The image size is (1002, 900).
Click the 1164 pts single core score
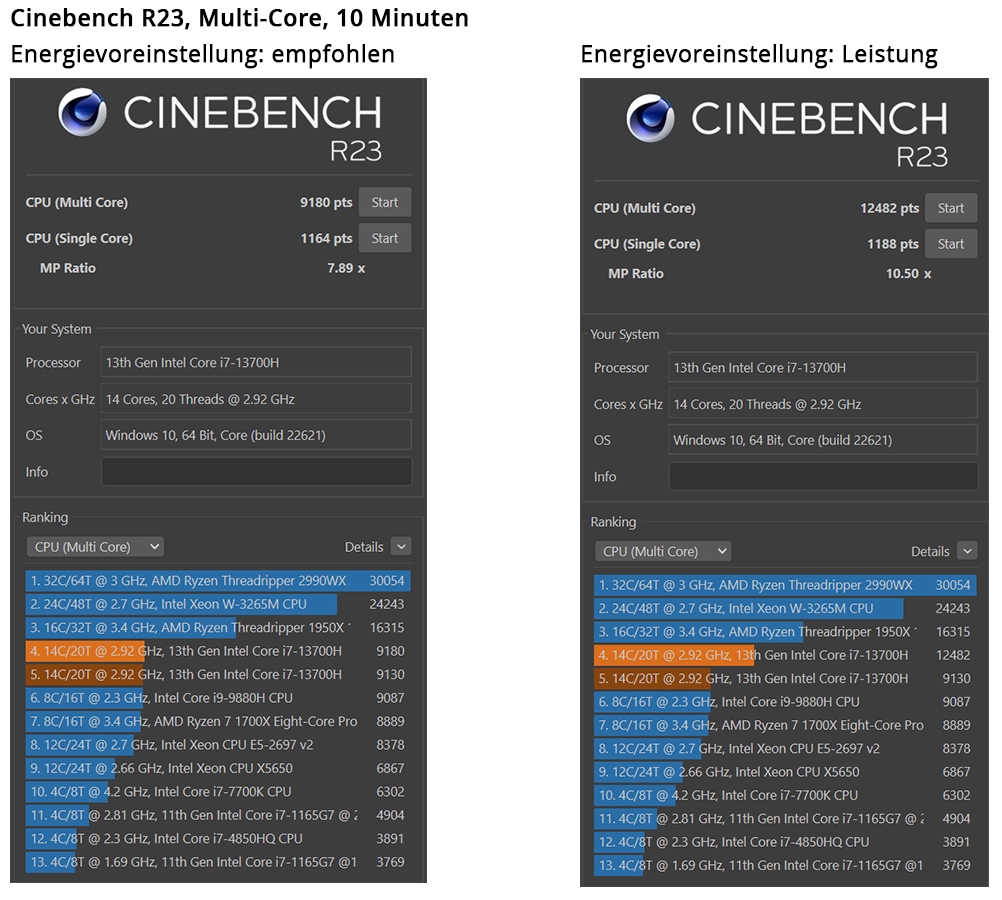326,238
